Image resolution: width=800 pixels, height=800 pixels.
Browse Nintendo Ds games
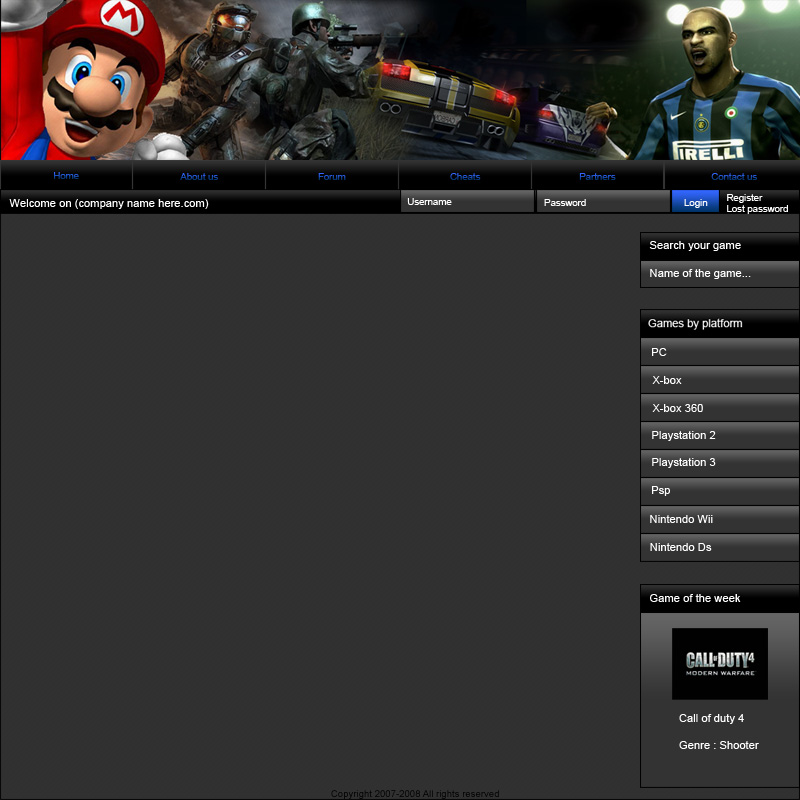click(719, 547)
